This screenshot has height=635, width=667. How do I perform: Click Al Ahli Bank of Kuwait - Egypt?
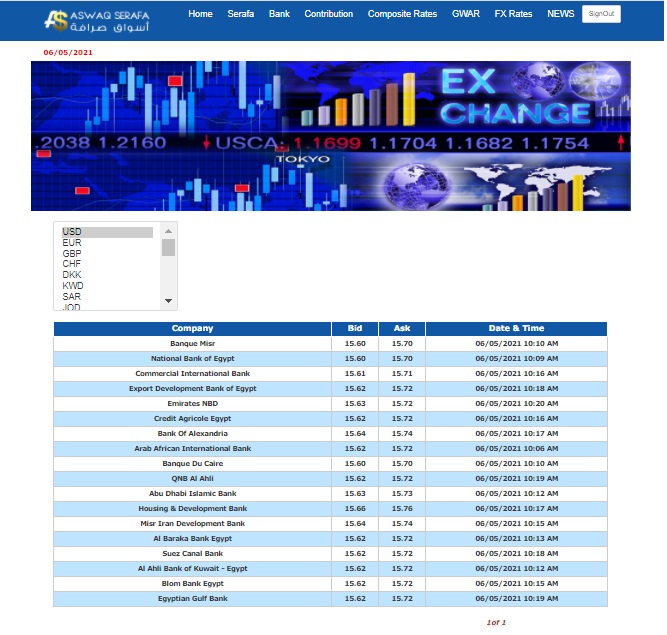(192, 569)
